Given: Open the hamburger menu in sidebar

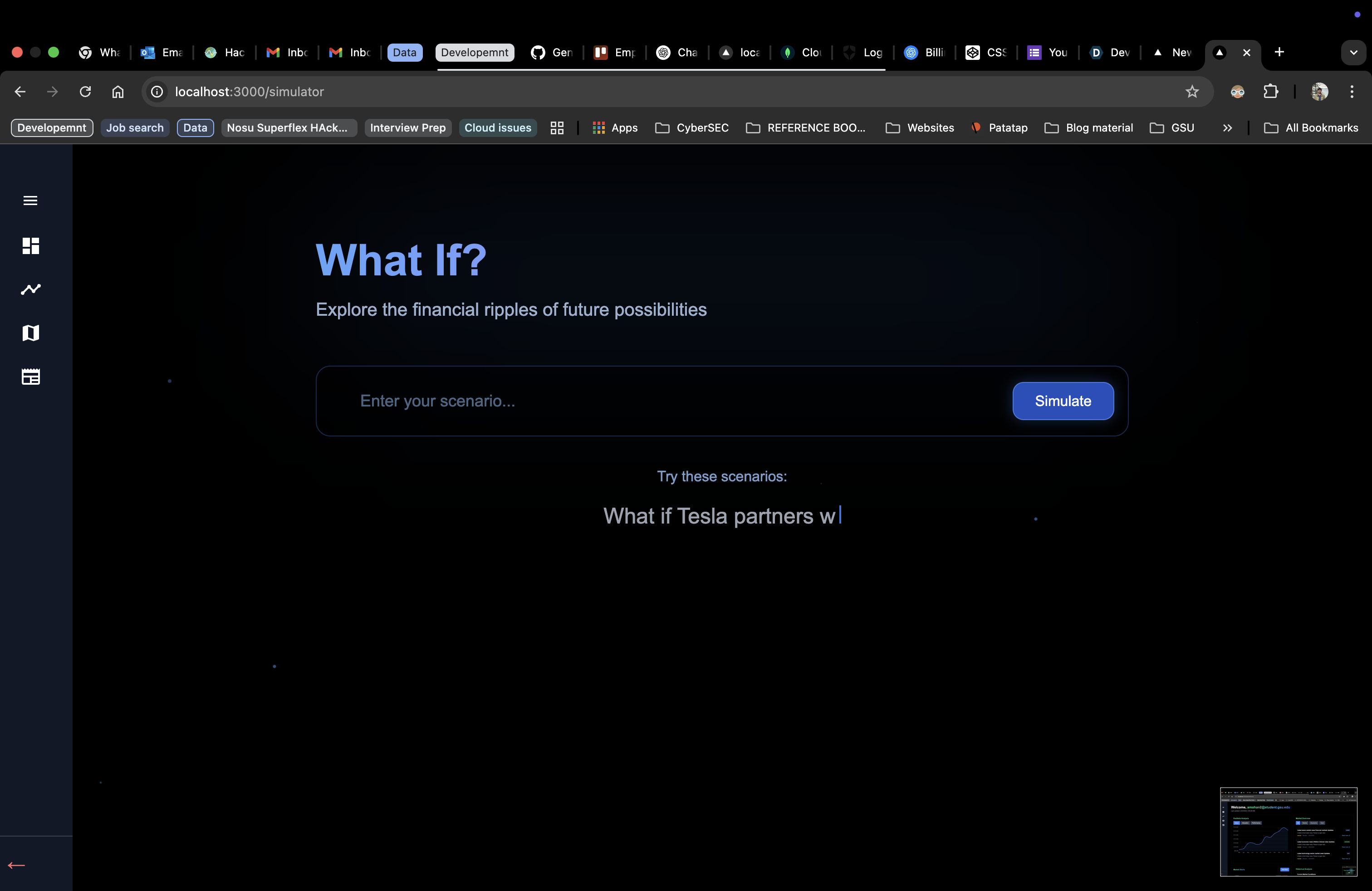Looking at the screenshot, I should (30, 201).
